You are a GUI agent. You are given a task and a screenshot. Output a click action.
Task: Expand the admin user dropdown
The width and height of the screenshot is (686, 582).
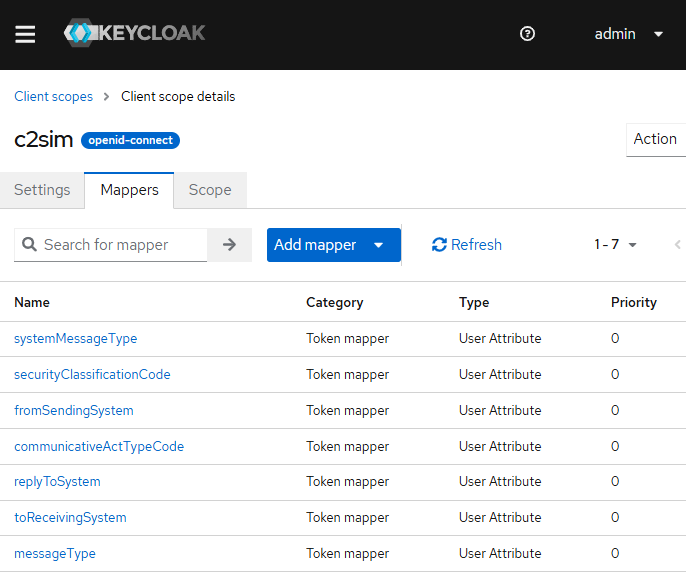tap(629, 34)
